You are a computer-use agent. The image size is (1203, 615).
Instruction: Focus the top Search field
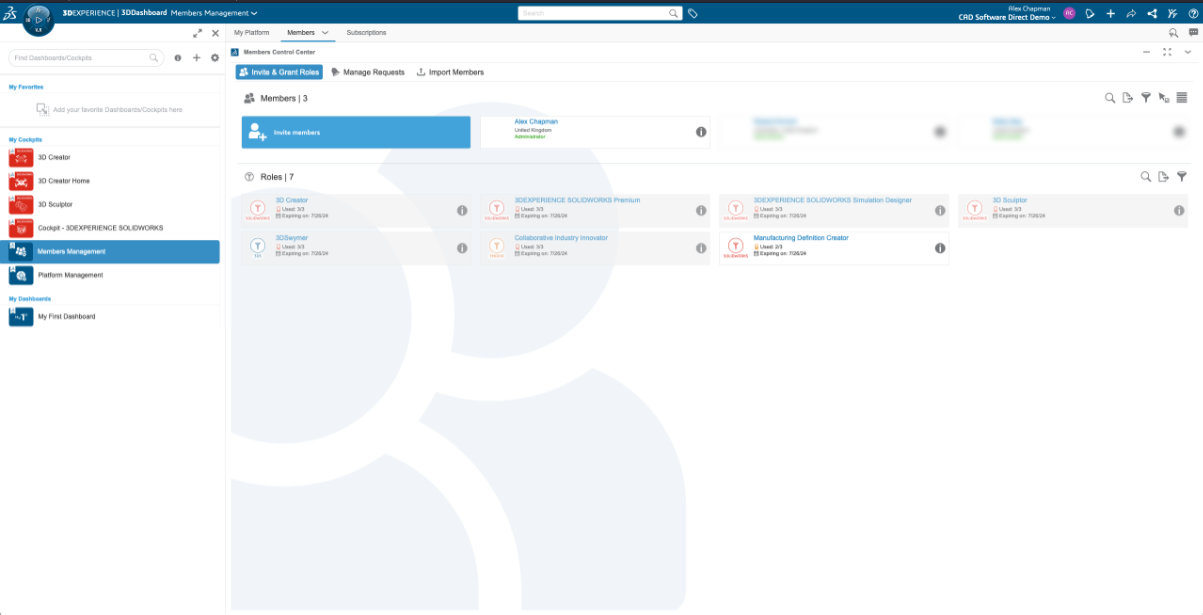[x=600, y=14]
